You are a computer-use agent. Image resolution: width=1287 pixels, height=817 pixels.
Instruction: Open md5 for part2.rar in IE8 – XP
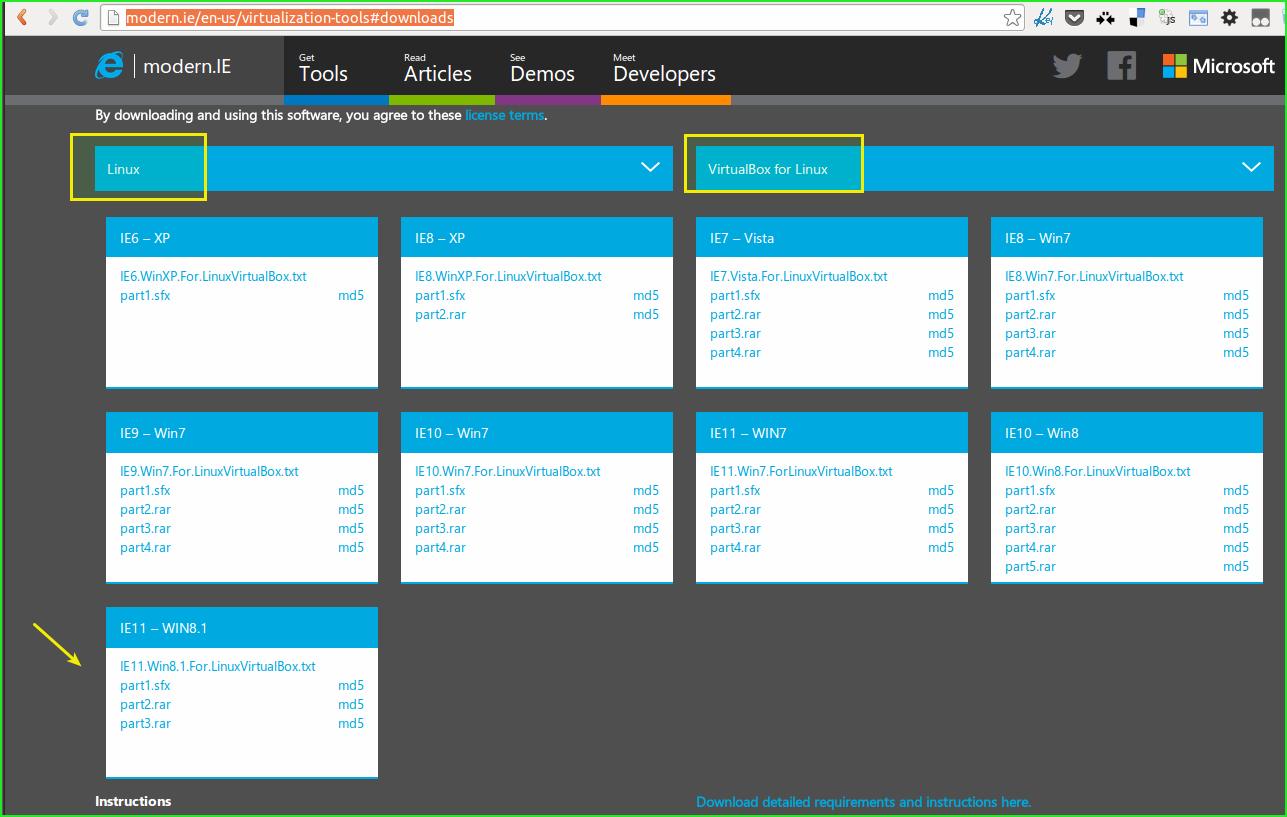click(646, 314)
